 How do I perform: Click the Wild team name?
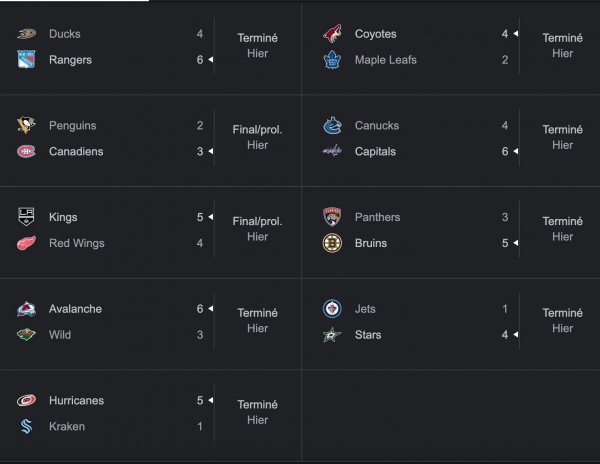(x=62, y=335)
